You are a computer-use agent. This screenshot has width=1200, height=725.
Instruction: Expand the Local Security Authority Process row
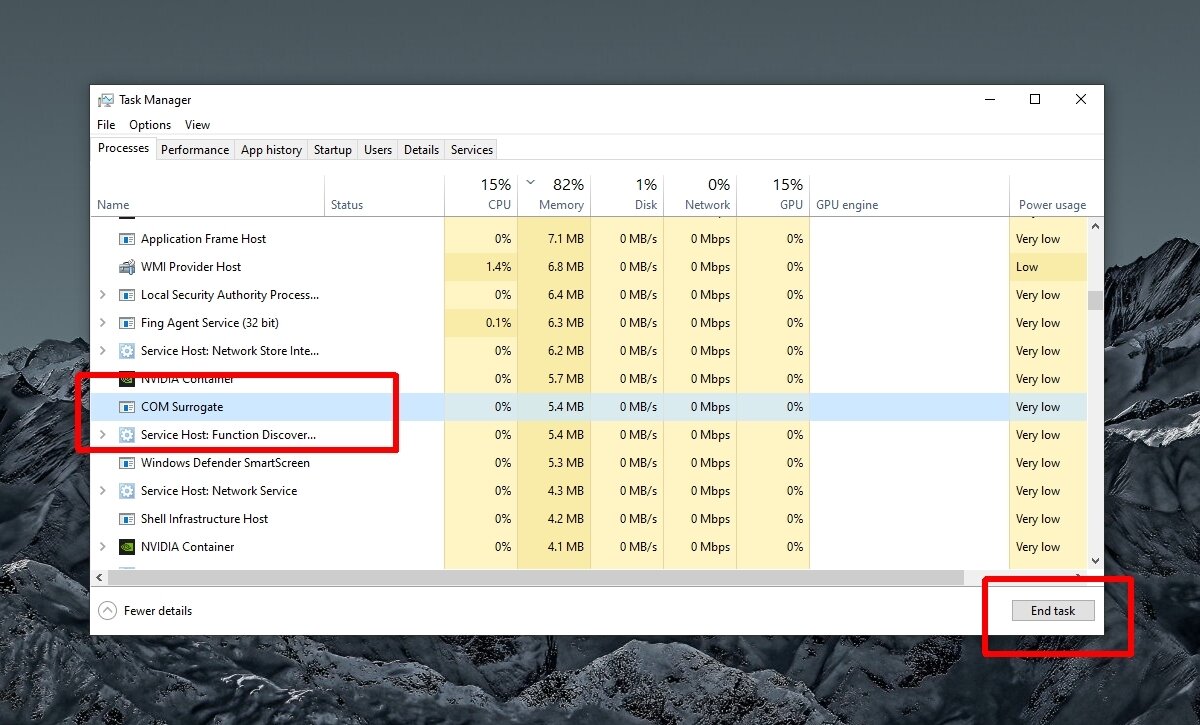[x=102, y=295]
